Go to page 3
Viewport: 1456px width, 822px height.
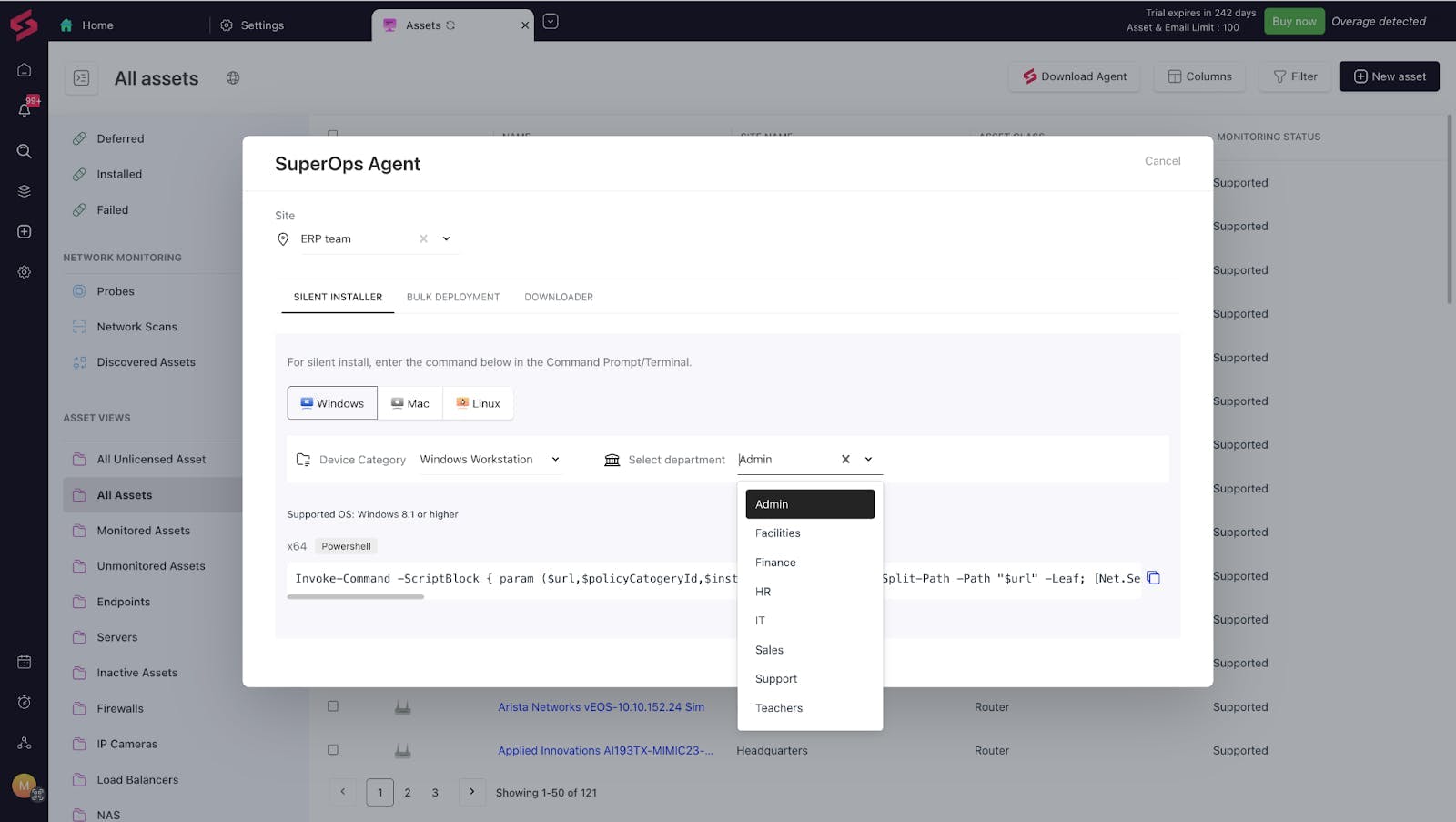435,793
